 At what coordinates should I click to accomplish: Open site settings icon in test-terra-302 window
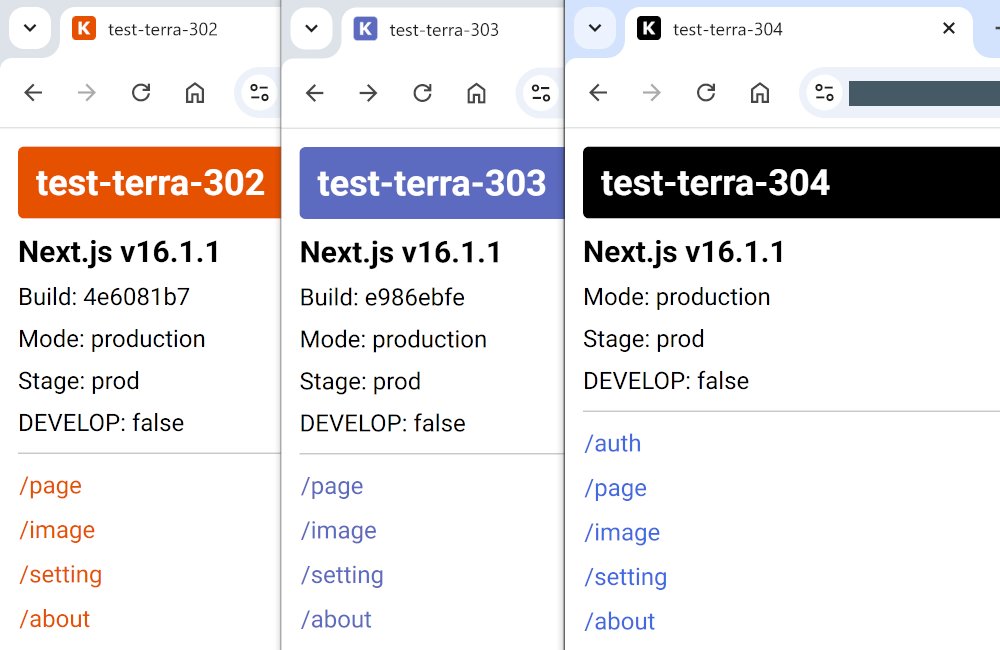[259, 93]
